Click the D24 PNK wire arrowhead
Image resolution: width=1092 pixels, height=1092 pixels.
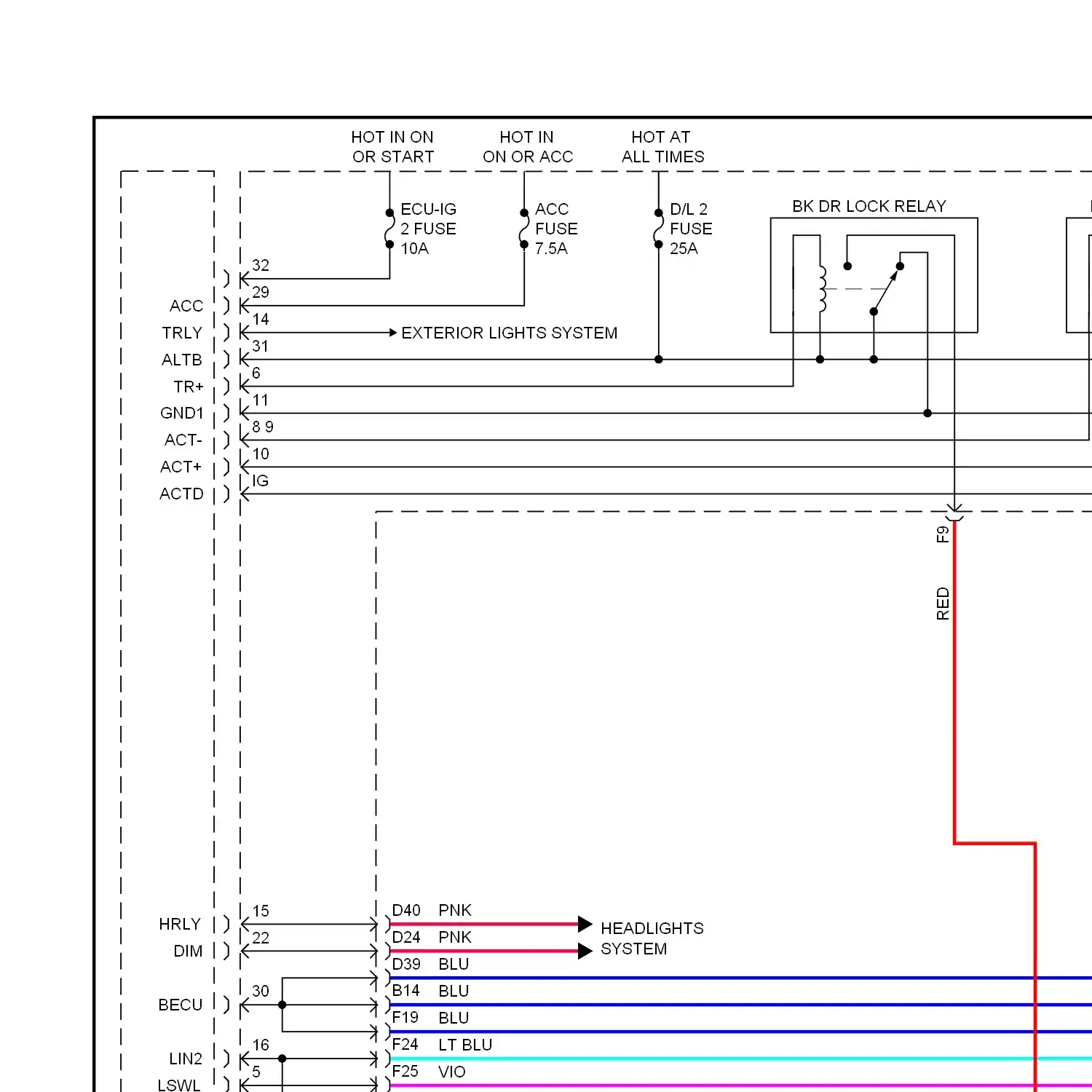(585, 951)
